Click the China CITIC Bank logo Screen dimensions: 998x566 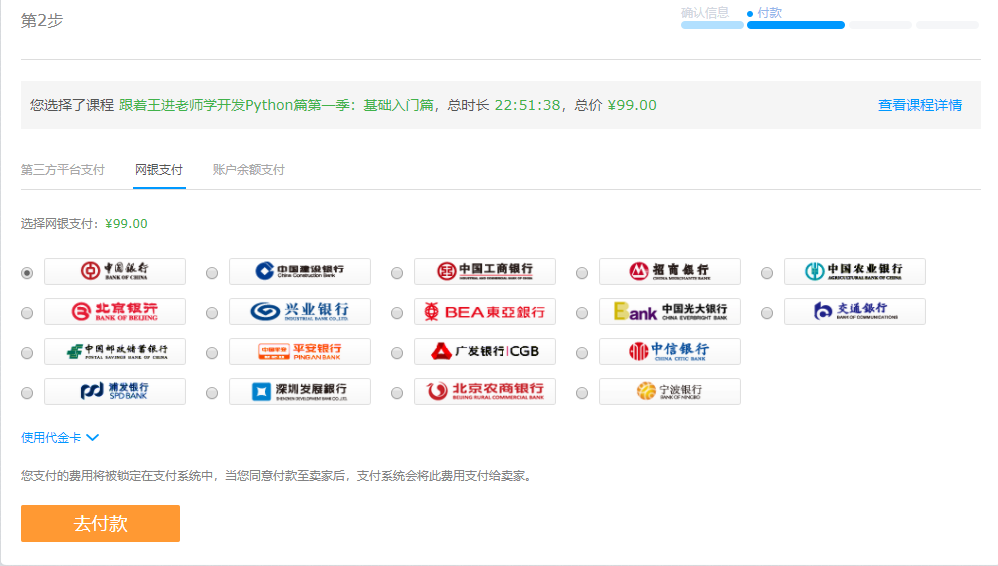pyautogui.click(x=669, y=351)
